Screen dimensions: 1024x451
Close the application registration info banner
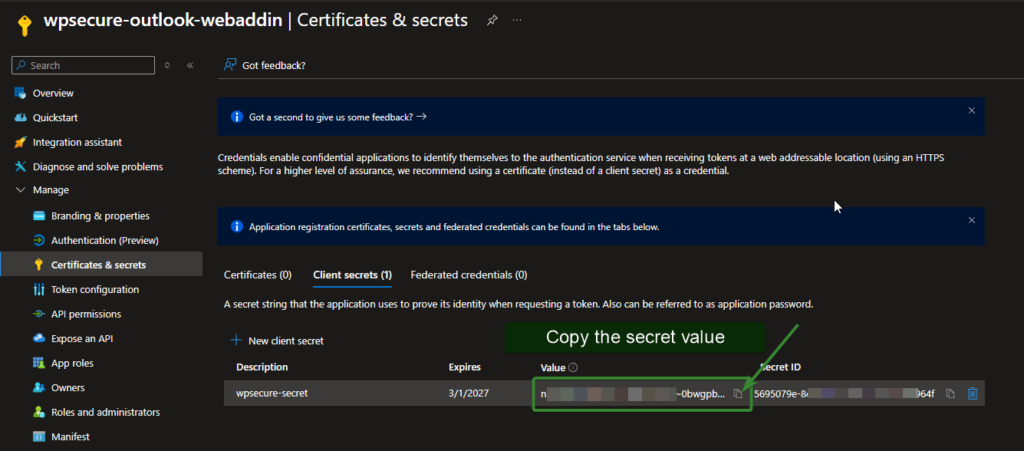tap(971, 220)
